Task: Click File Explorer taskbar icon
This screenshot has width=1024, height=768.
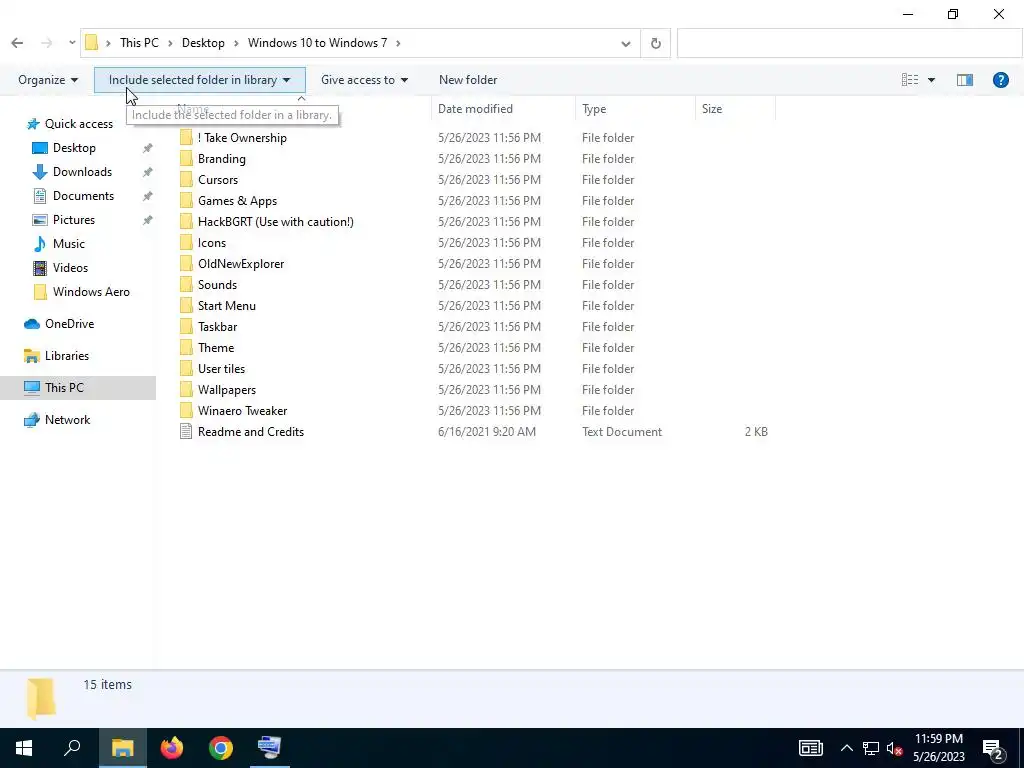Action: click(x=122, y=748)
